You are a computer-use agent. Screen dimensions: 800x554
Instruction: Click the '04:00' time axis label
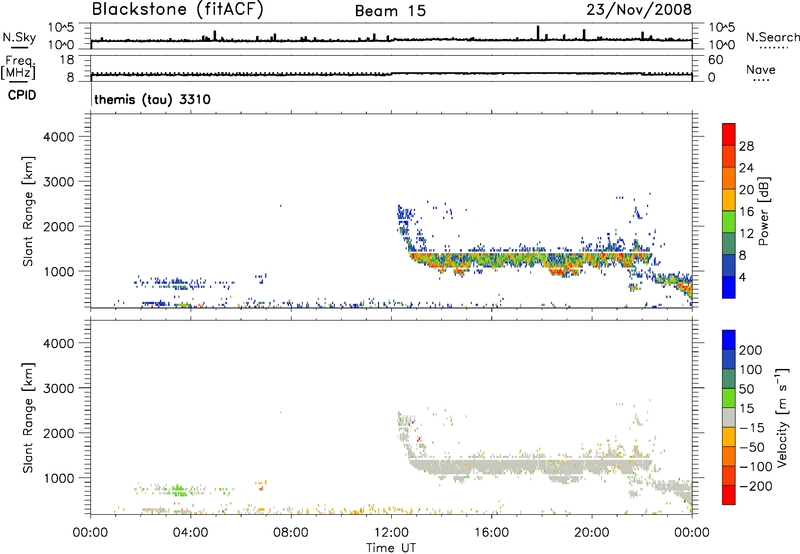coord(191,533)
